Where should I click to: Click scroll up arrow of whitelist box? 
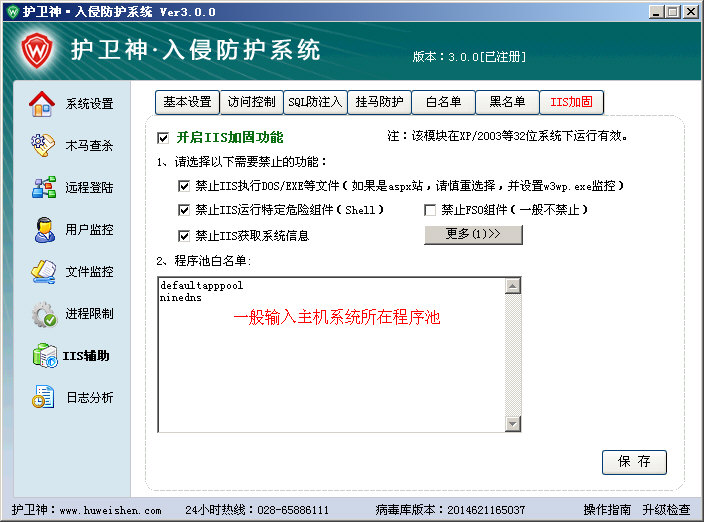[513, 286]
